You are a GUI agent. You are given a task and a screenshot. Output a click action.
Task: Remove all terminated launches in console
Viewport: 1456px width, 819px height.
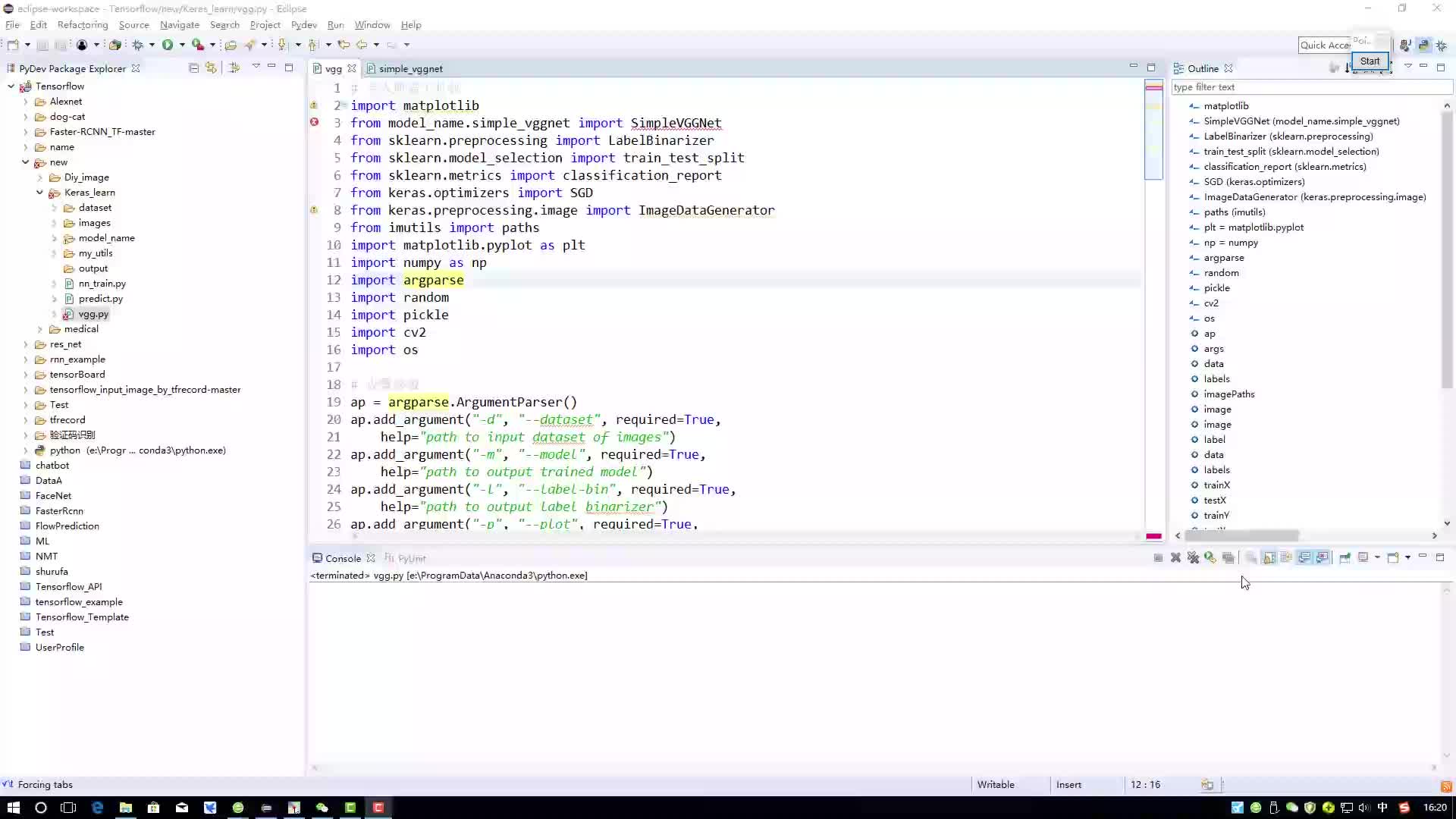pyautogui.click(x=1193, y=557)
